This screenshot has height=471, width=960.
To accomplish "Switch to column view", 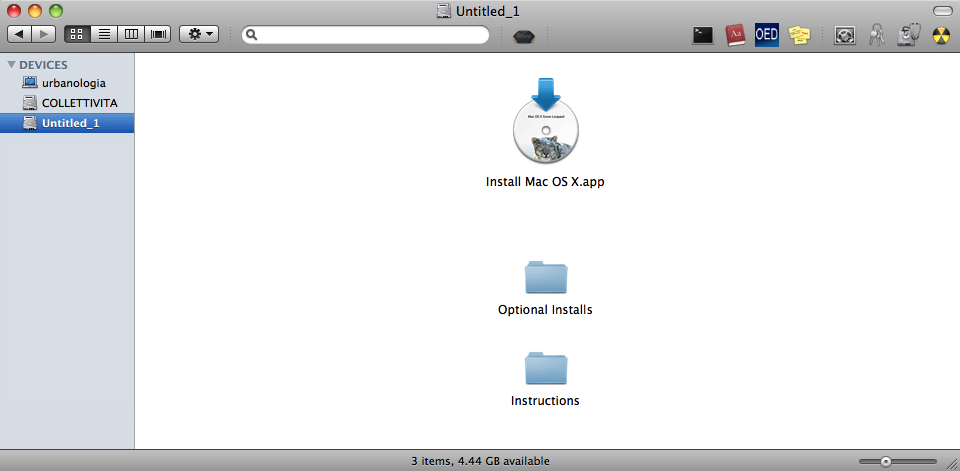I will click(x=131, y=34).
